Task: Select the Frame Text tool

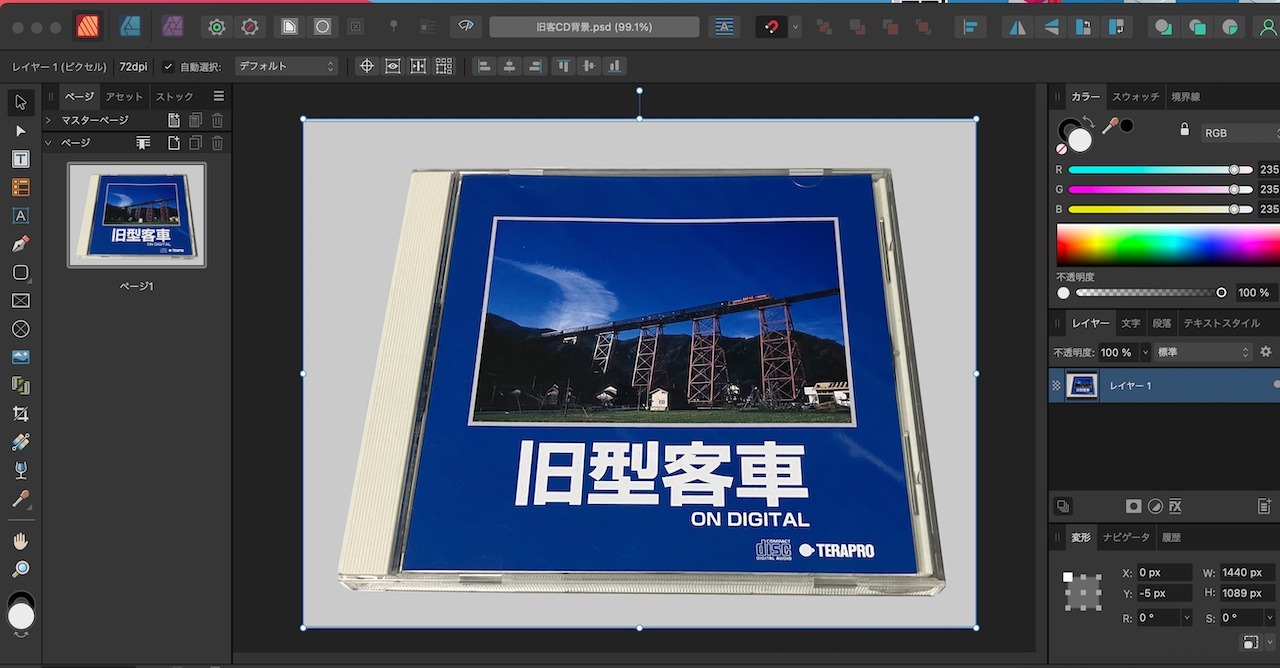Action: click(20, 159)
